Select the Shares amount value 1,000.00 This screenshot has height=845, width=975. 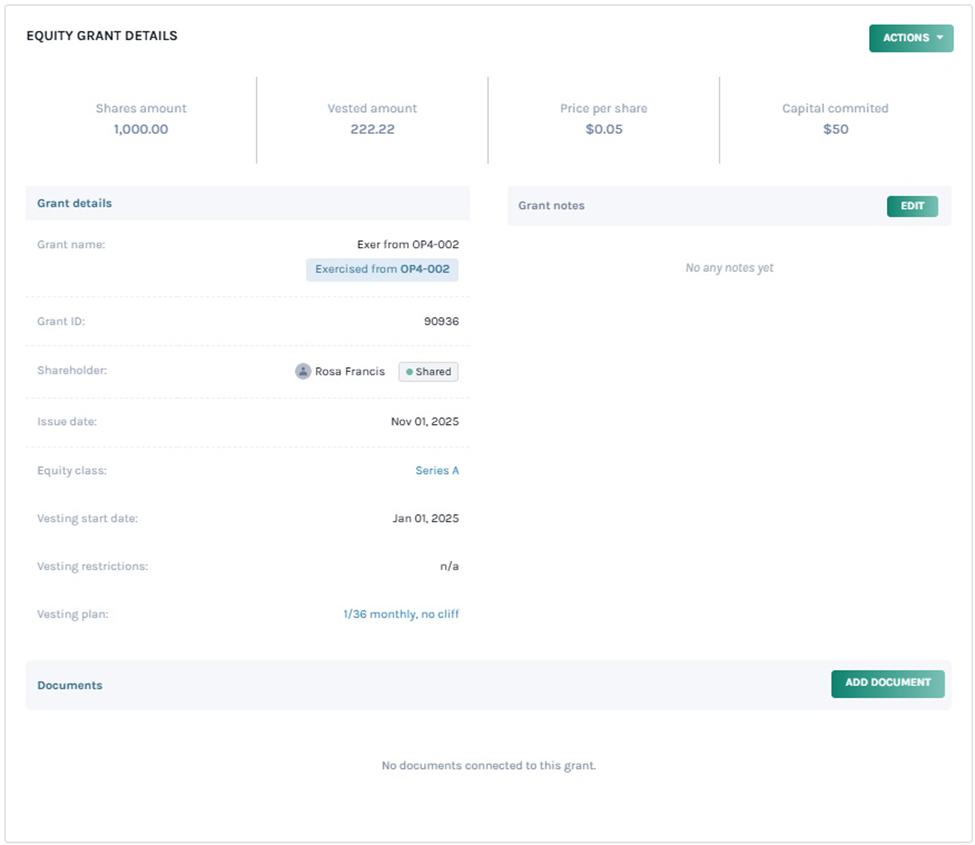point(141,129)
